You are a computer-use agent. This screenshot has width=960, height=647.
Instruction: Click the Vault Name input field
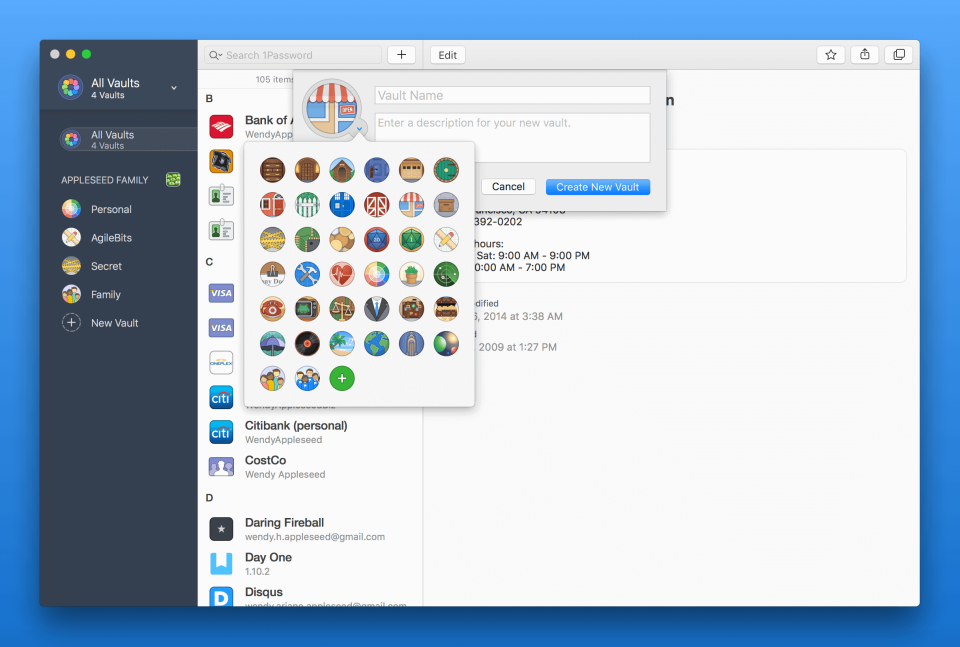(x=512, y=95)
